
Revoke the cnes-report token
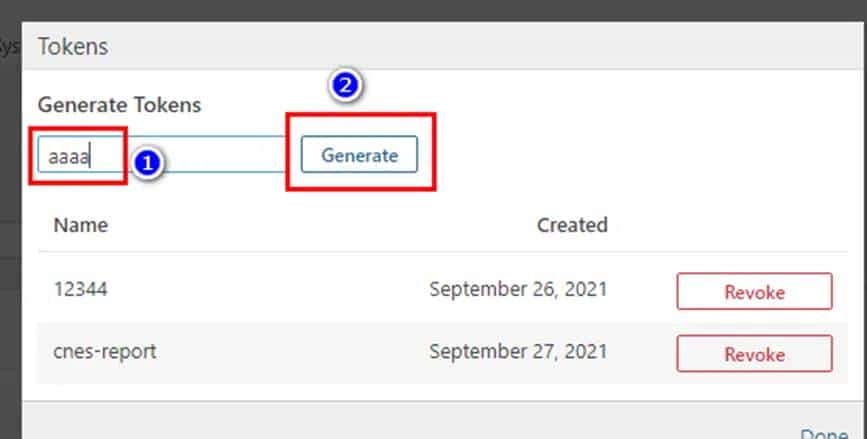[x=754, y=354]
